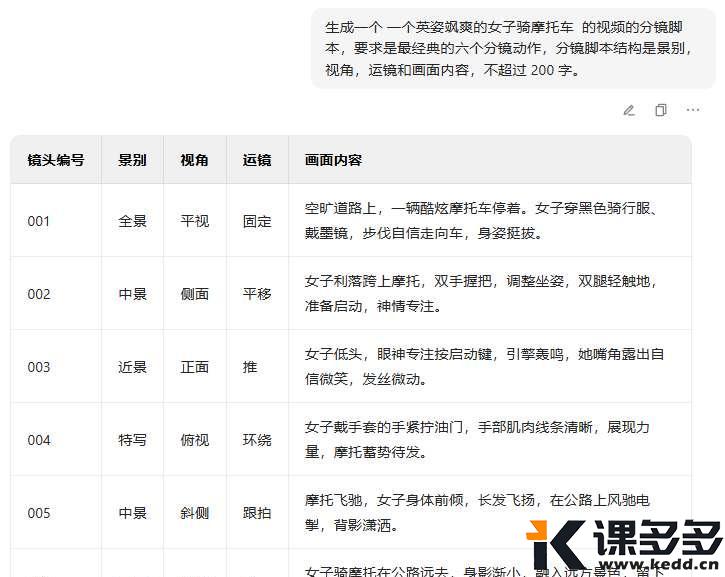Click the 全景 cell in row 001
725x577 pixels.
tap(132, 221)
